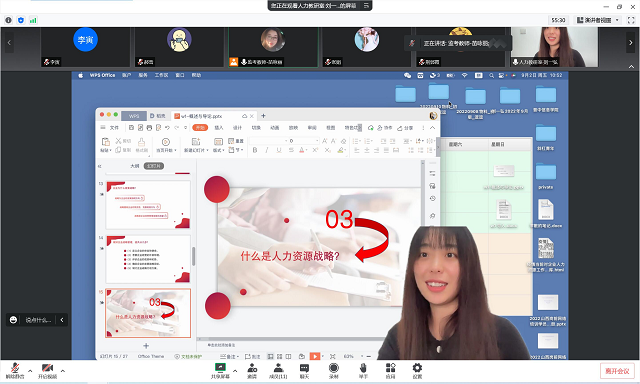
Task: Click the 说点什么 chat input box
Action: tap(38, 320)
